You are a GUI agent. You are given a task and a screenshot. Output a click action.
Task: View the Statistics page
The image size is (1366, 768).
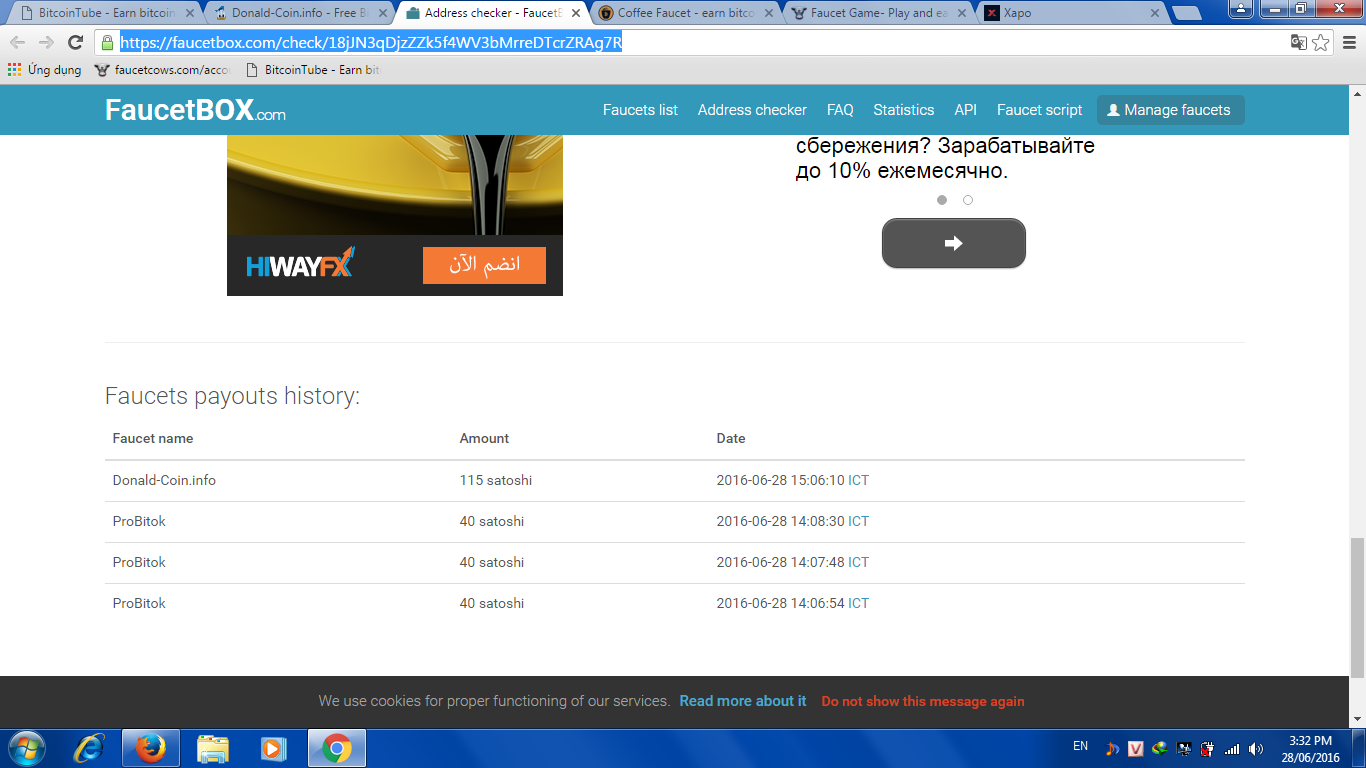coord(904,110)
